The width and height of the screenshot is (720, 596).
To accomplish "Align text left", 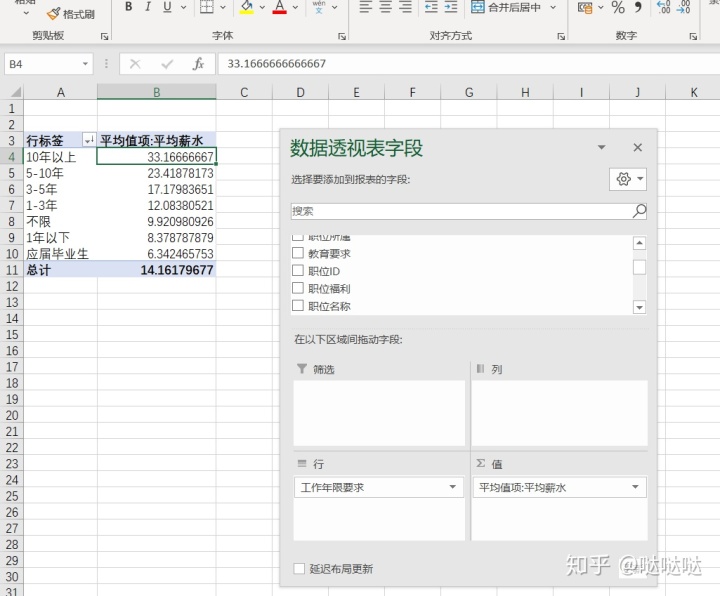I will (366, 7).
